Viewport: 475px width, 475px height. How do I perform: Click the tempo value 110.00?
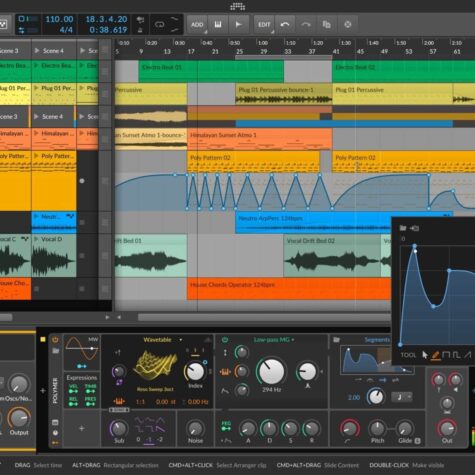click(x=59, y=19)
